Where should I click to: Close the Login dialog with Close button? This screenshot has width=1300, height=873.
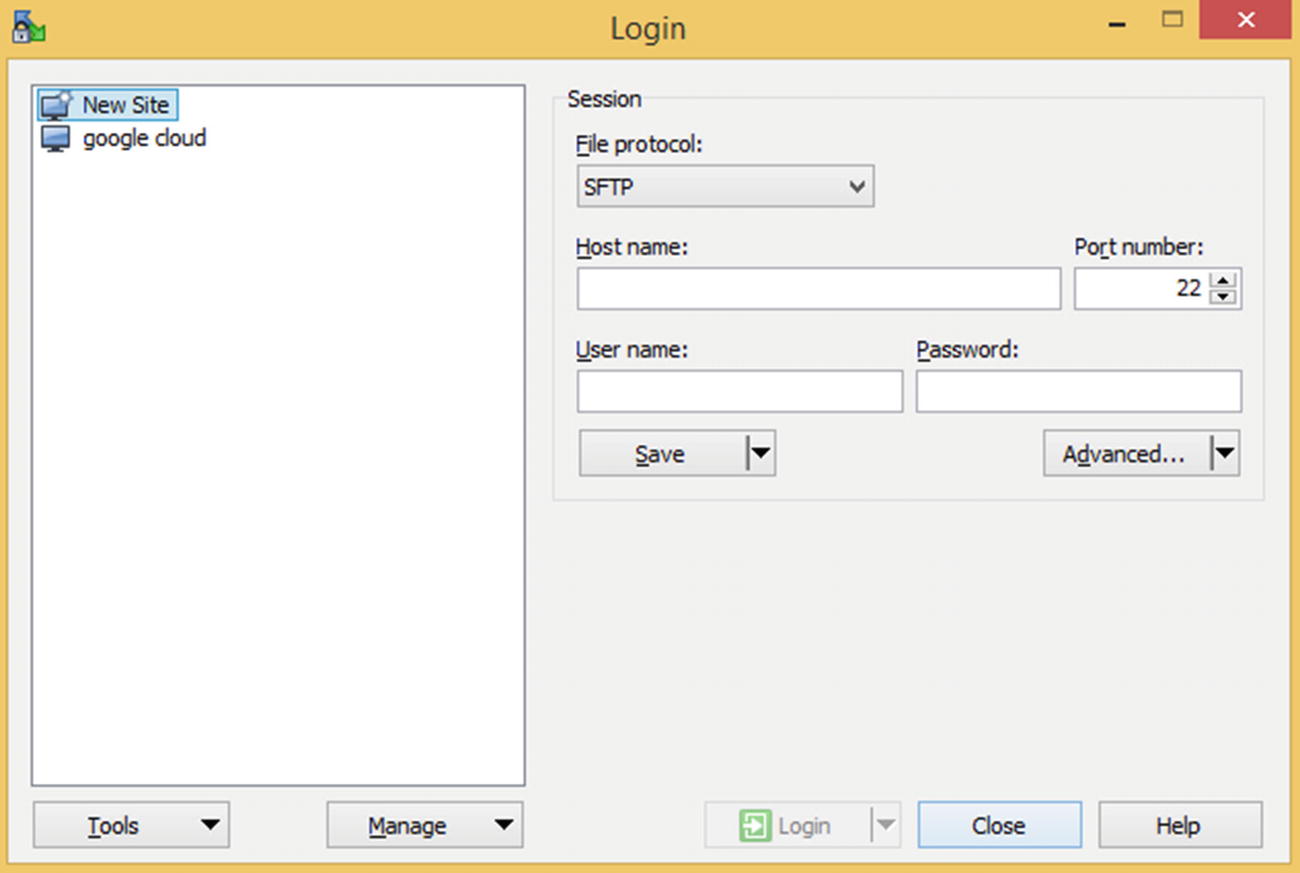click(x=999, y=825)
